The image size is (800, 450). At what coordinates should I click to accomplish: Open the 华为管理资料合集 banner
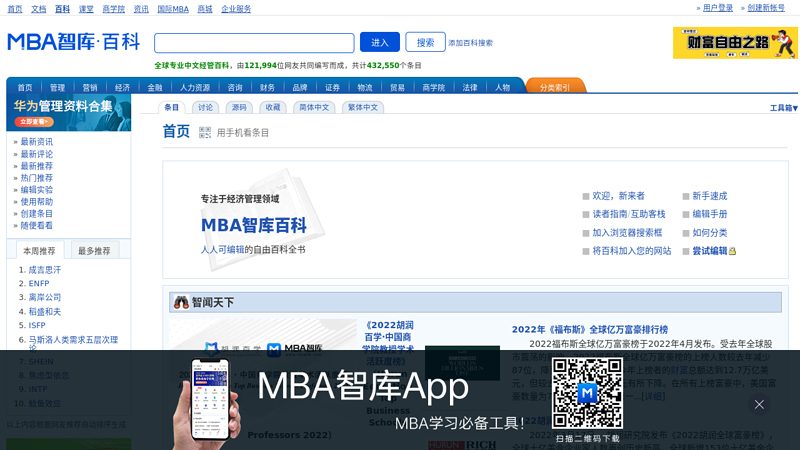pyautogui.click(x=69, y=113)
